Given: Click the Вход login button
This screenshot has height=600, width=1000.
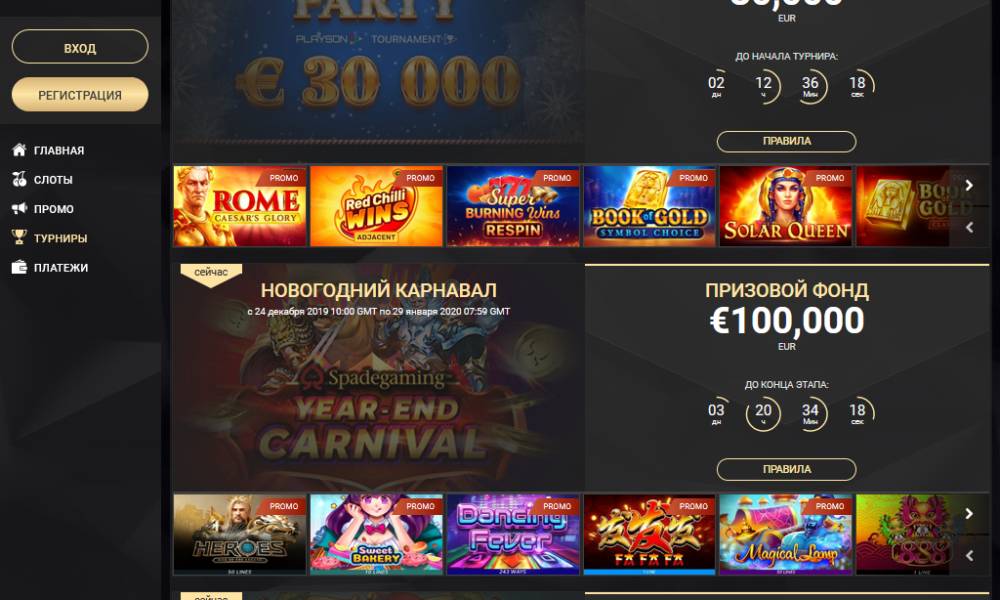Looking at the screenshot, I should click(x=80, y=47).
